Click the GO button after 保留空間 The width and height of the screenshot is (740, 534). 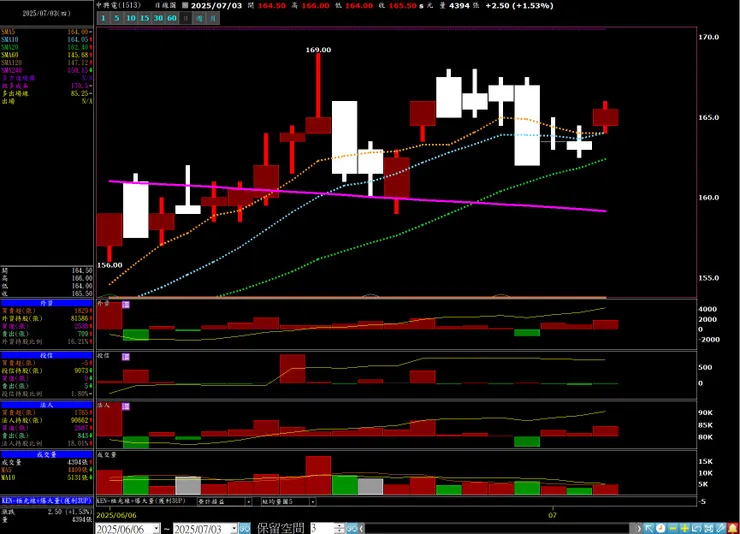coord(352,529)
